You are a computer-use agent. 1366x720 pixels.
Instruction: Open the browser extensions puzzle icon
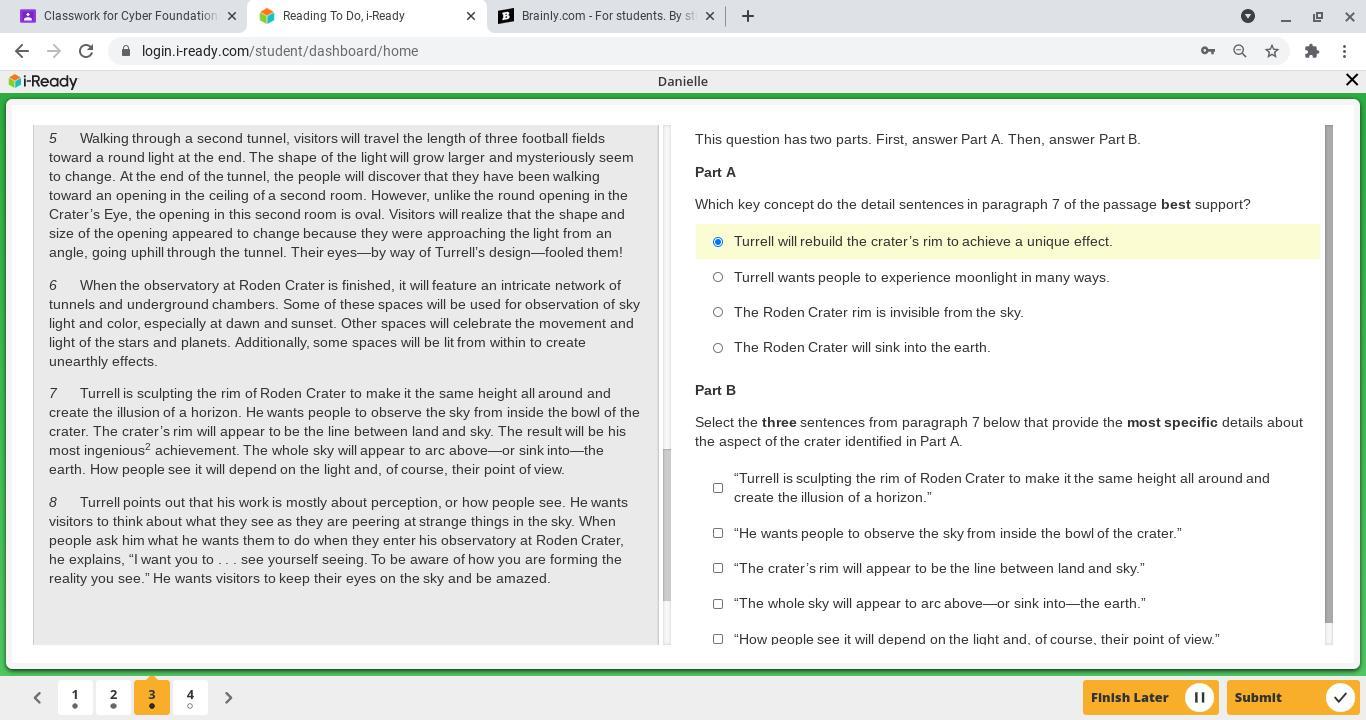(x=1311, y=51)
